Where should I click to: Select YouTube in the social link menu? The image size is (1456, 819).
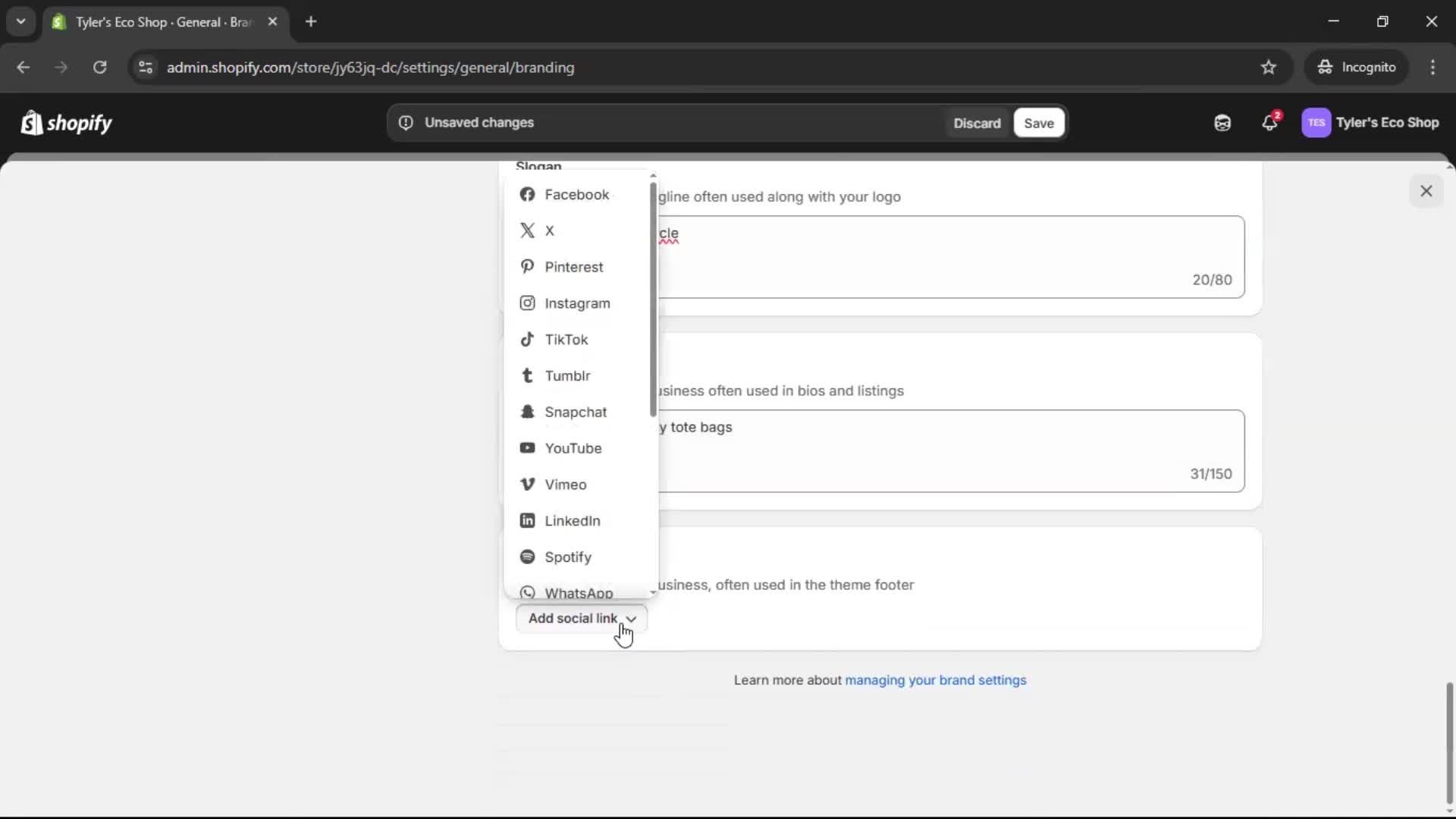573,448
